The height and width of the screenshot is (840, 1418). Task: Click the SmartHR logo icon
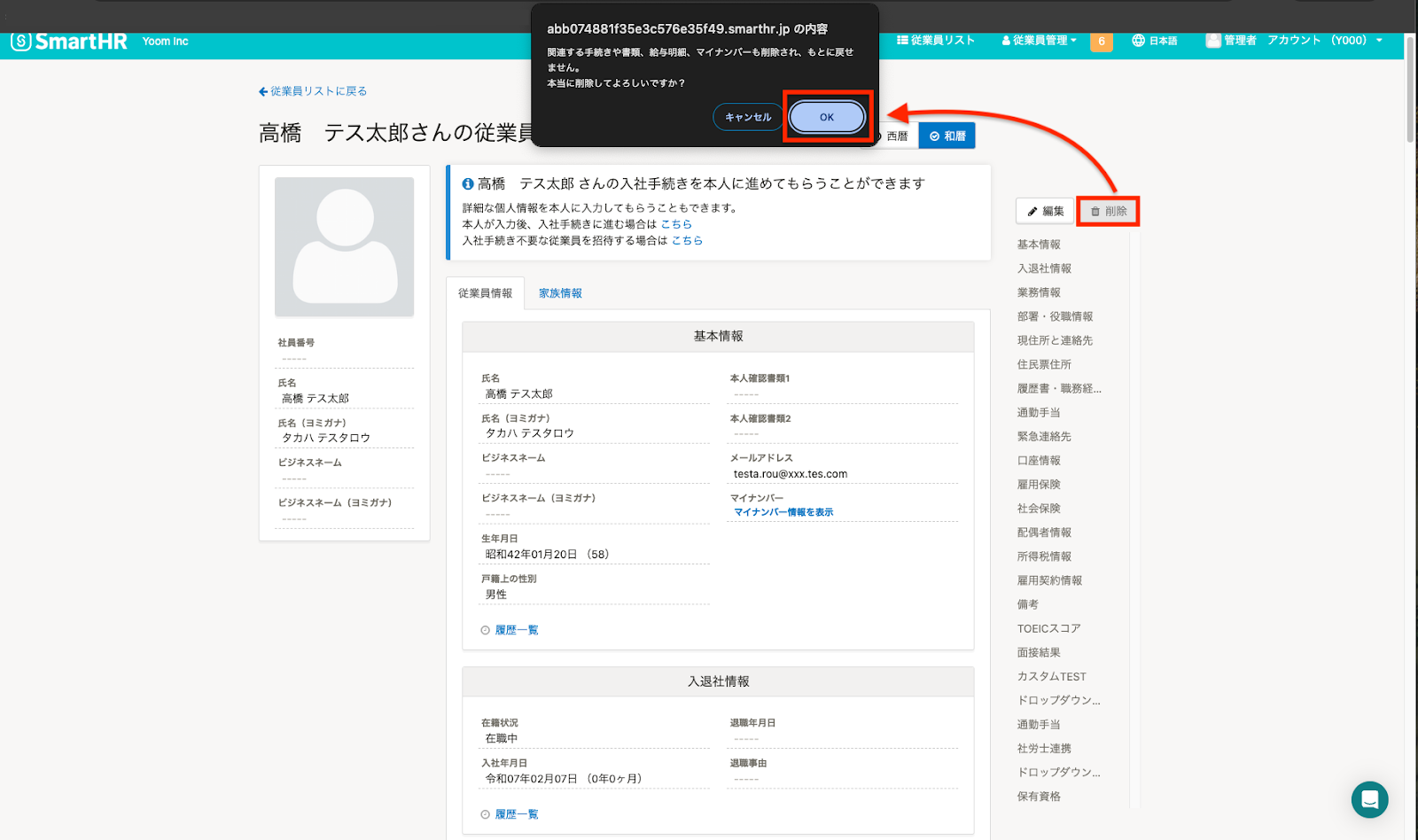(21, 42)
